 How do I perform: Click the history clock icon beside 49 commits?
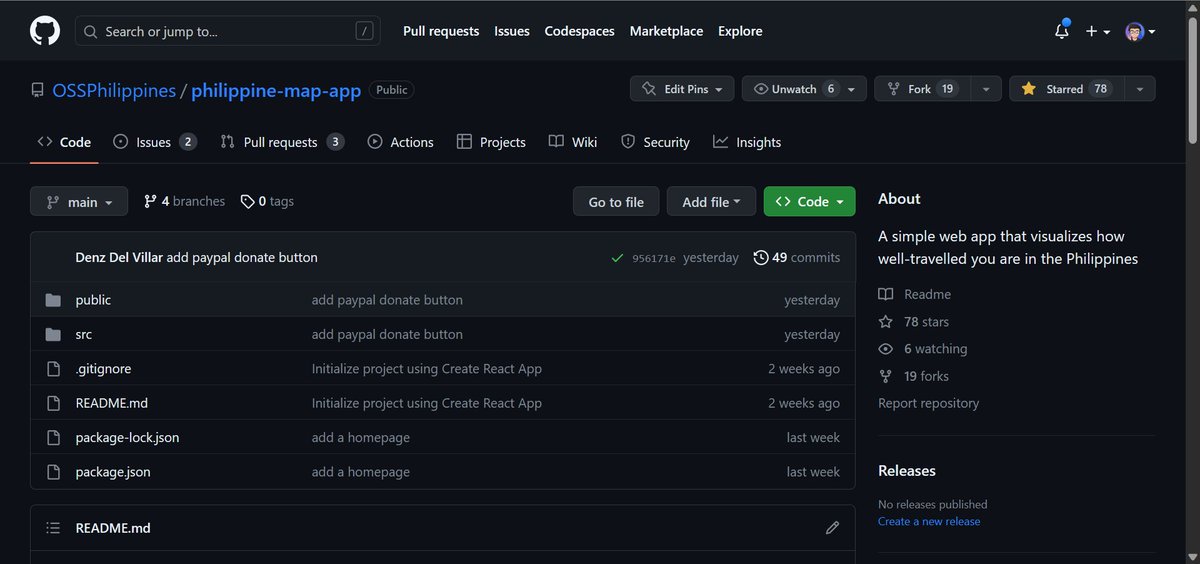click(x=761, y=258)
